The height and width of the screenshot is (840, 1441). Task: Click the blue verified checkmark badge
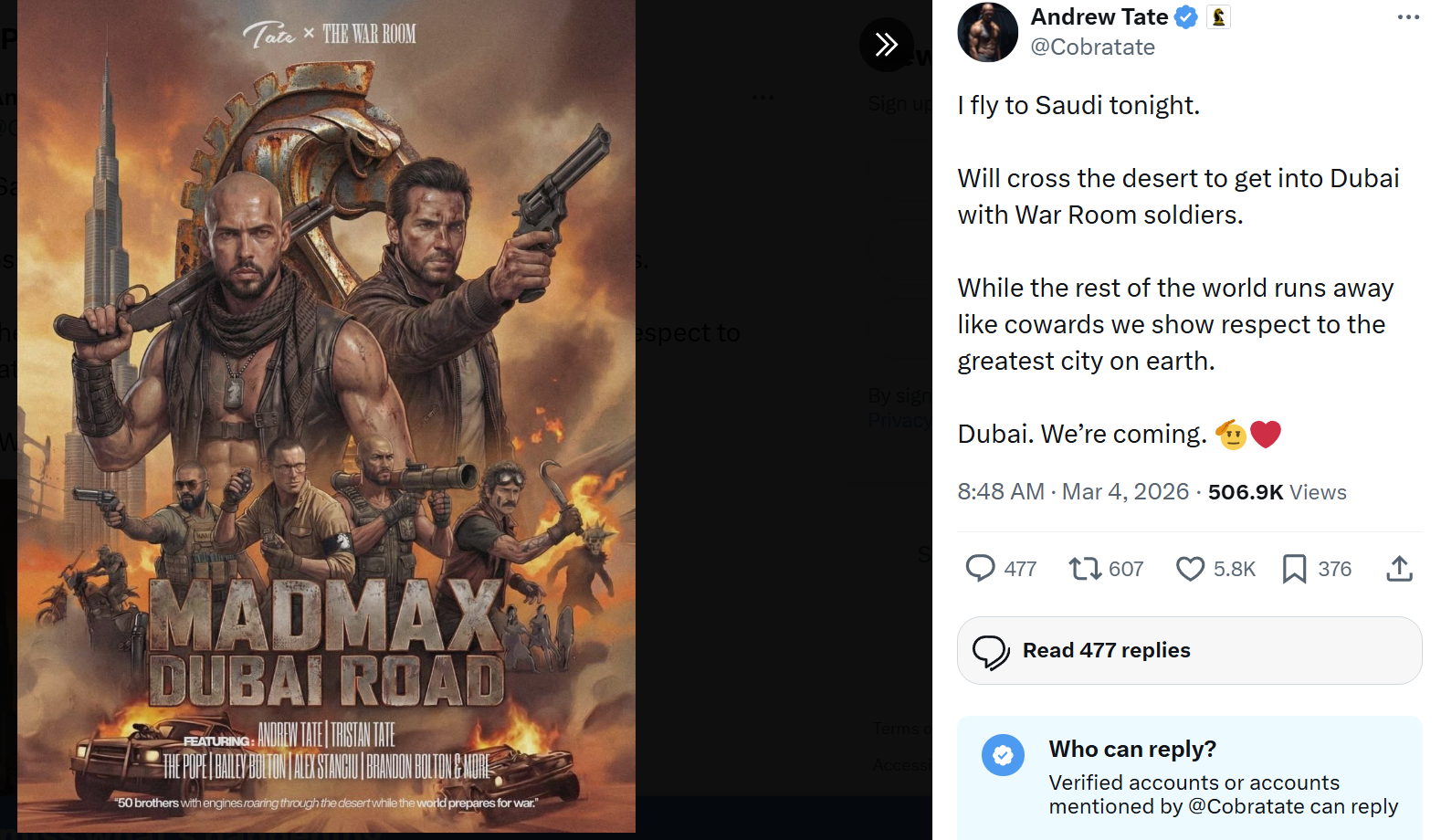[1185, 17]
